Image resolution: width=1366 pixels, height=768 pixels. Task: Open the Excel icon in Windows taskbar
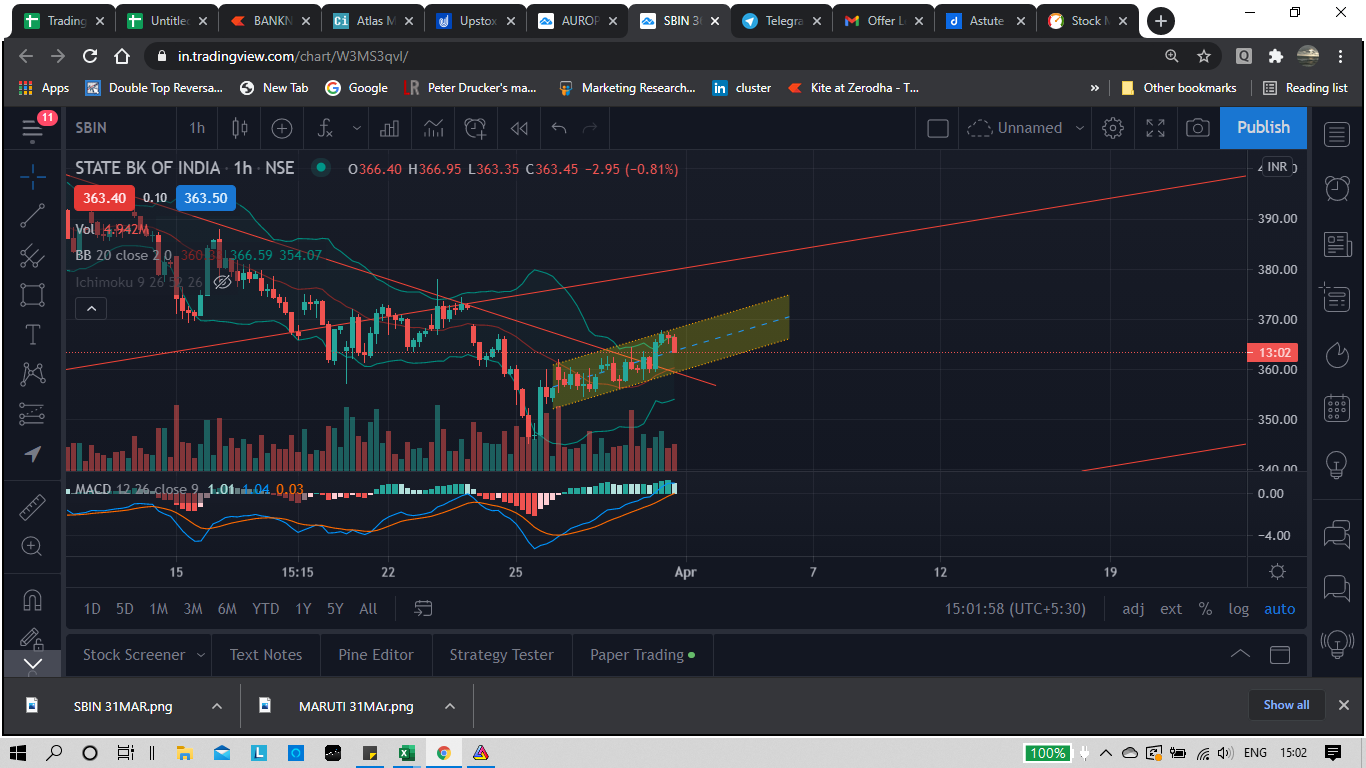tap(406, 753)
